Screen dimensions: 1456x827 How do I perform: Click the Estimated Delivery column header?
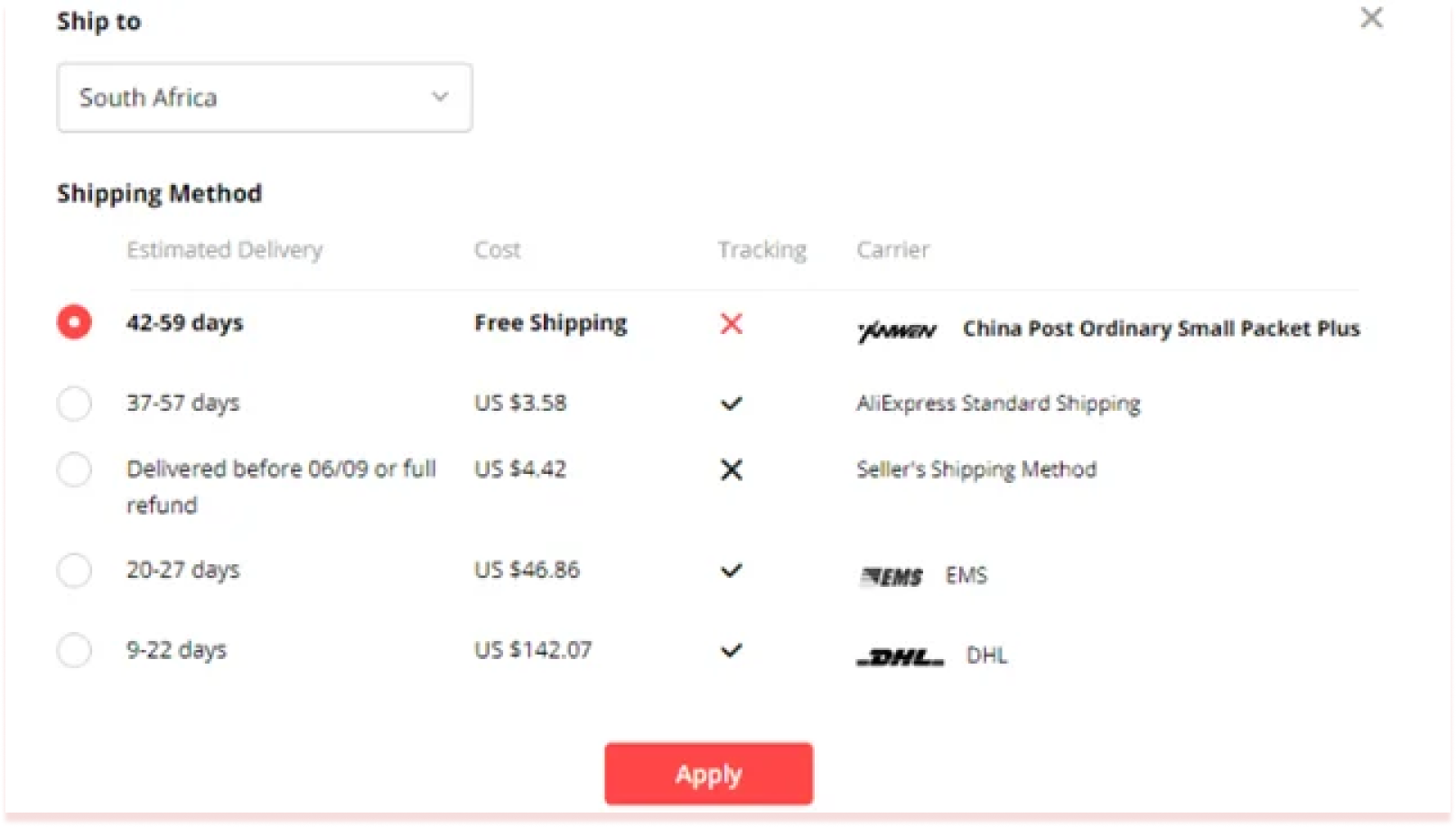point(225,250)
